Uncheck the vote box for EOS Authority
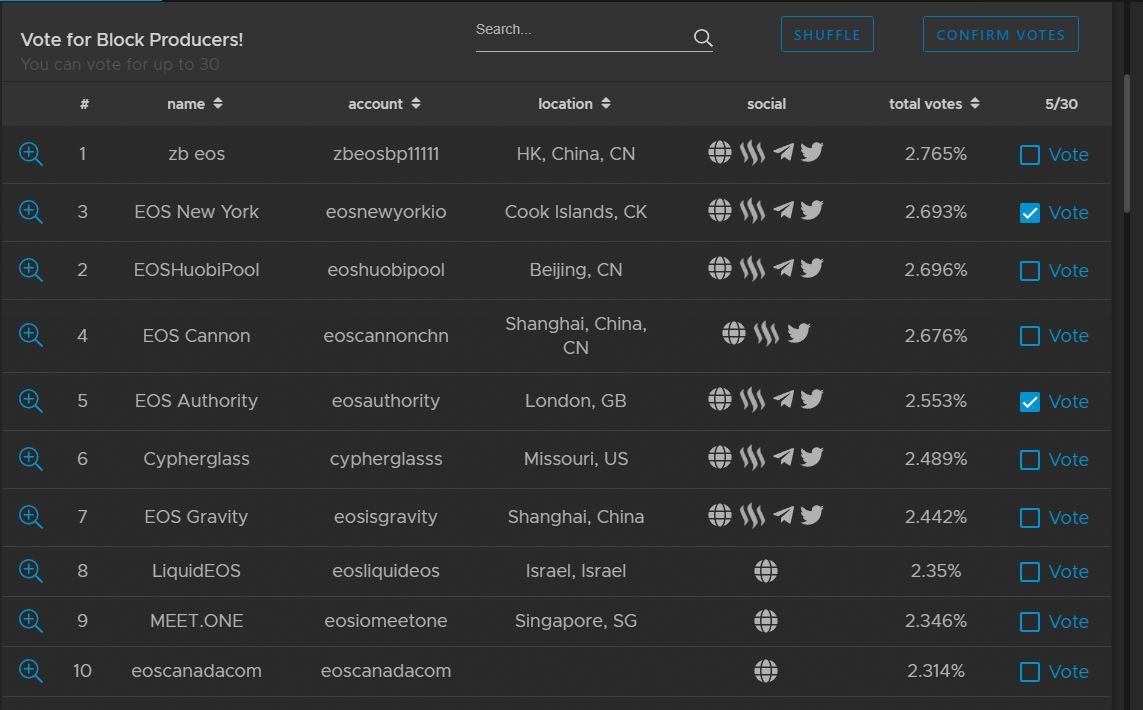This screenshot has width=1143, height=710. pyautogui.click(x=1029, y=402)
